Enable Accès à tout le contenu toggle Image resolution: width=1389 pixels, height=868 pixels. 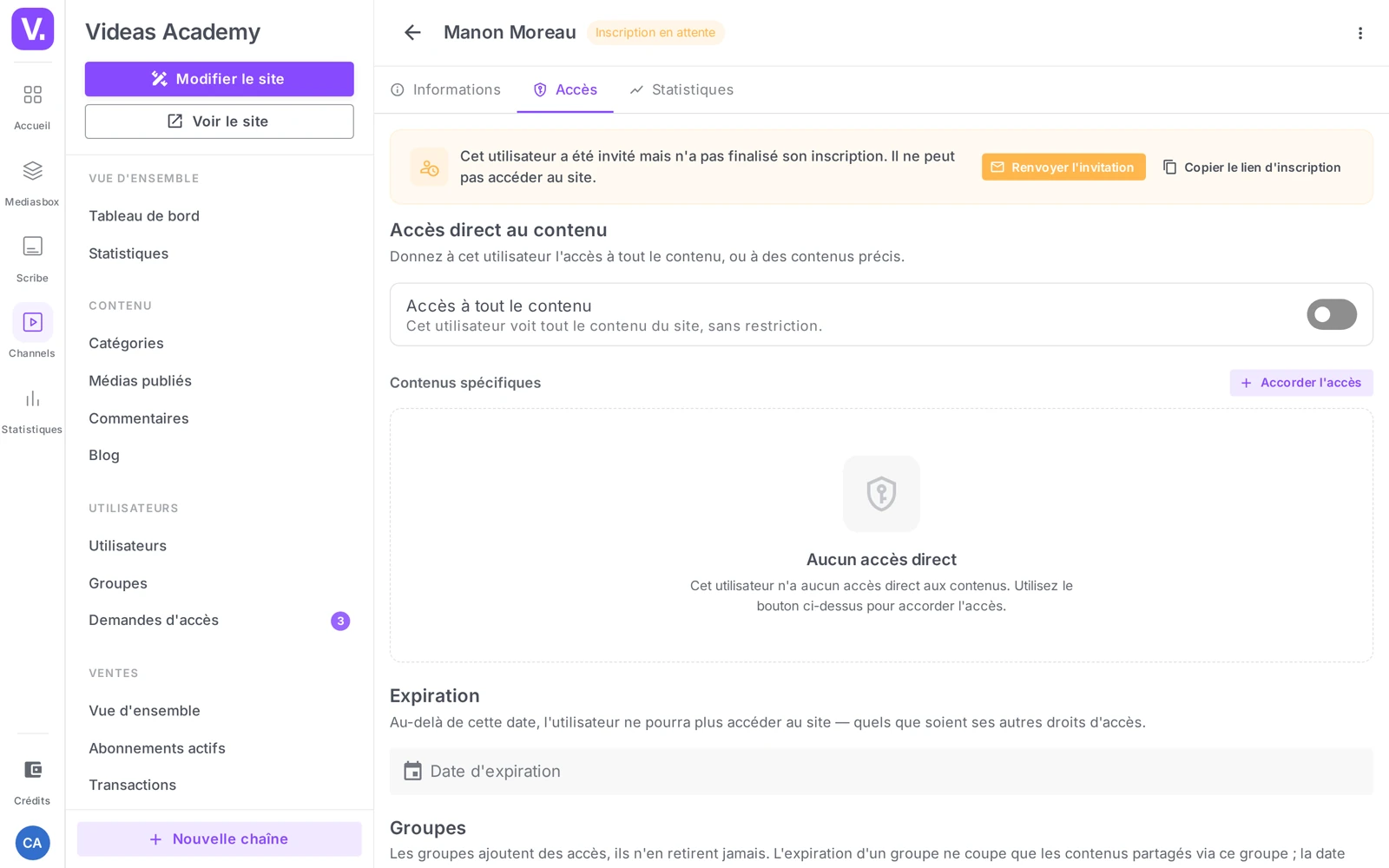(1332, 314)
